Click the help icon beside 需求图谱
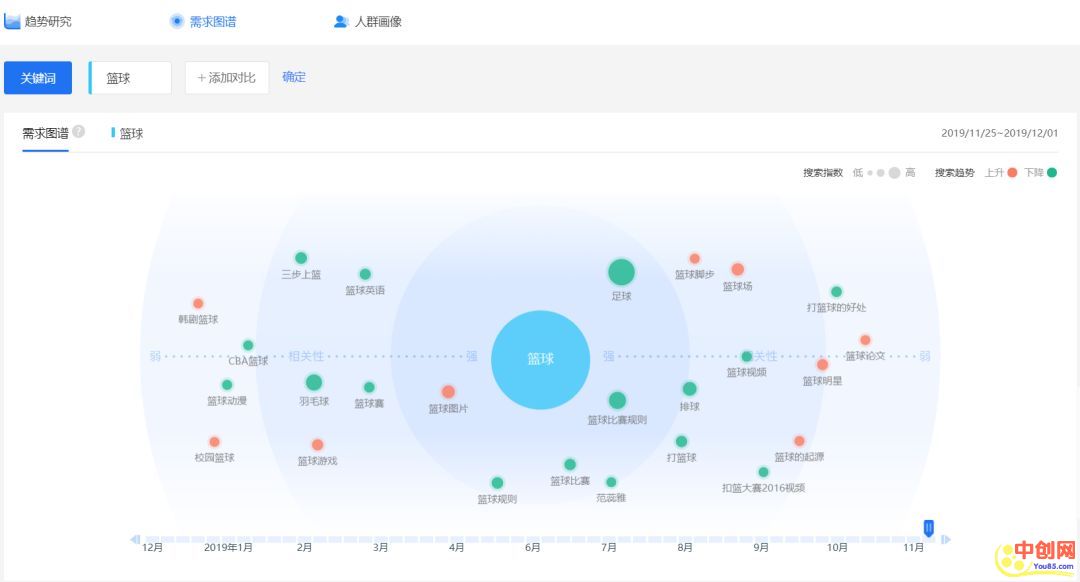1080x582 pixels. pos(79,132)
